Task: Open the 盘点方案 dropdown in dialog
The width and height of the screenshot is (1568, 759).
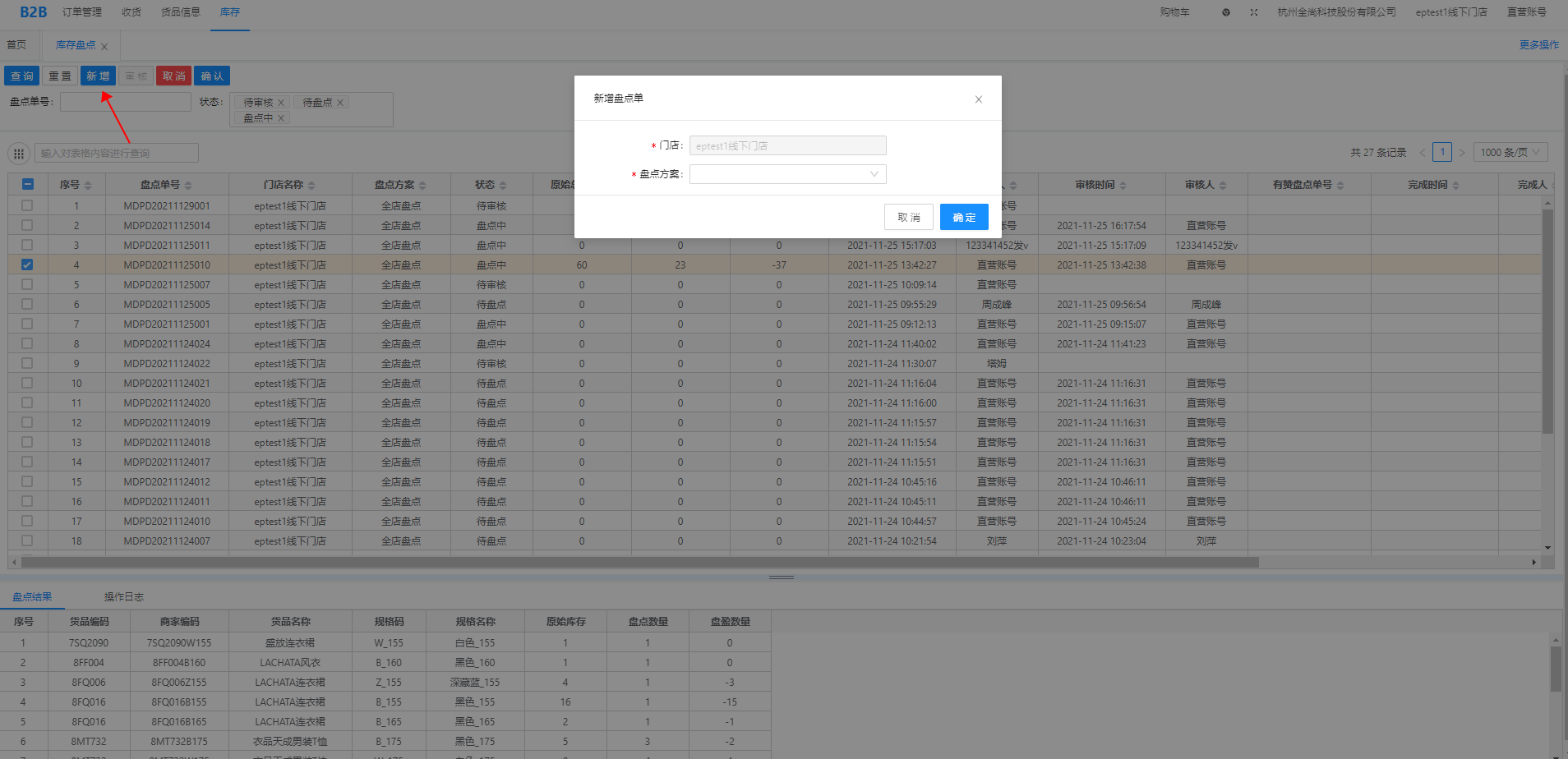Action: (787, 174)
